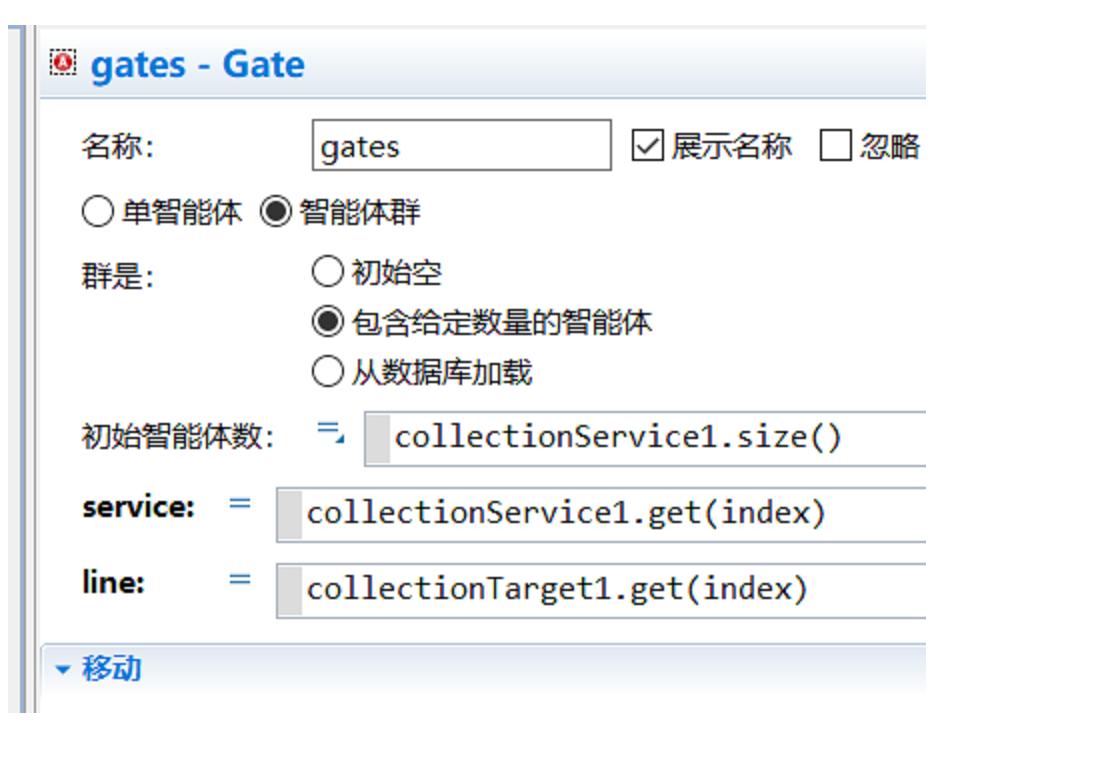Click the 移动 section header label
Image resolution: width=1108 pixels, height=774 pixels.
(112, 668)
